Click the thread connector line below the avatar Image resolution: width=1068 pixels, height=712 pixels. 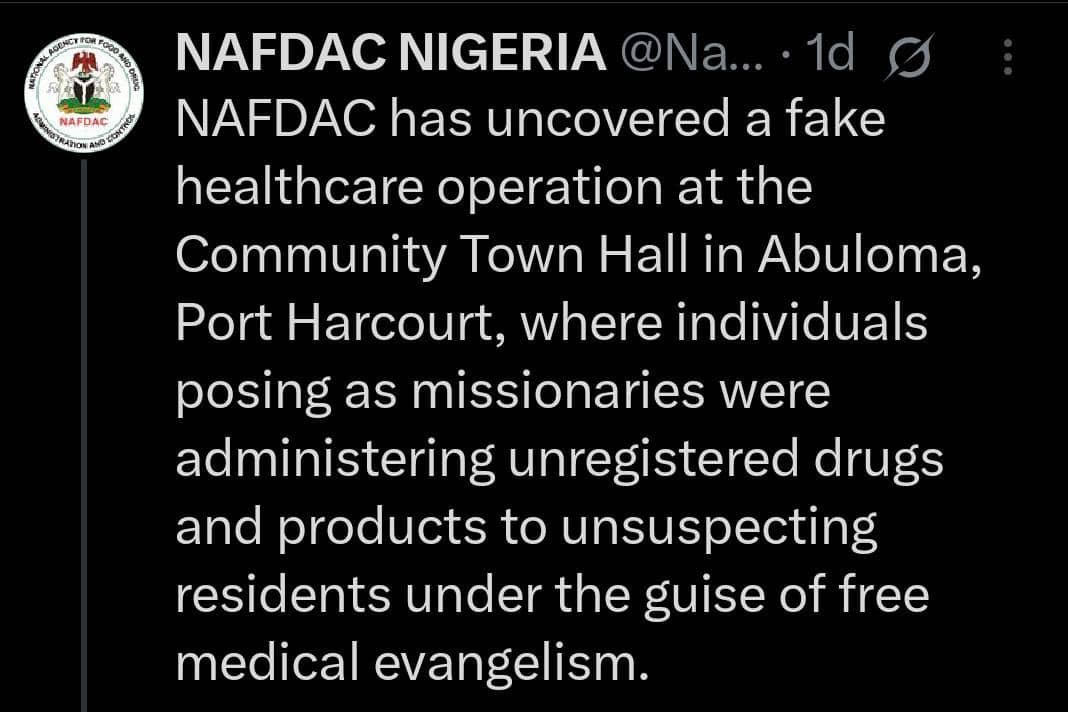[85, 400]
